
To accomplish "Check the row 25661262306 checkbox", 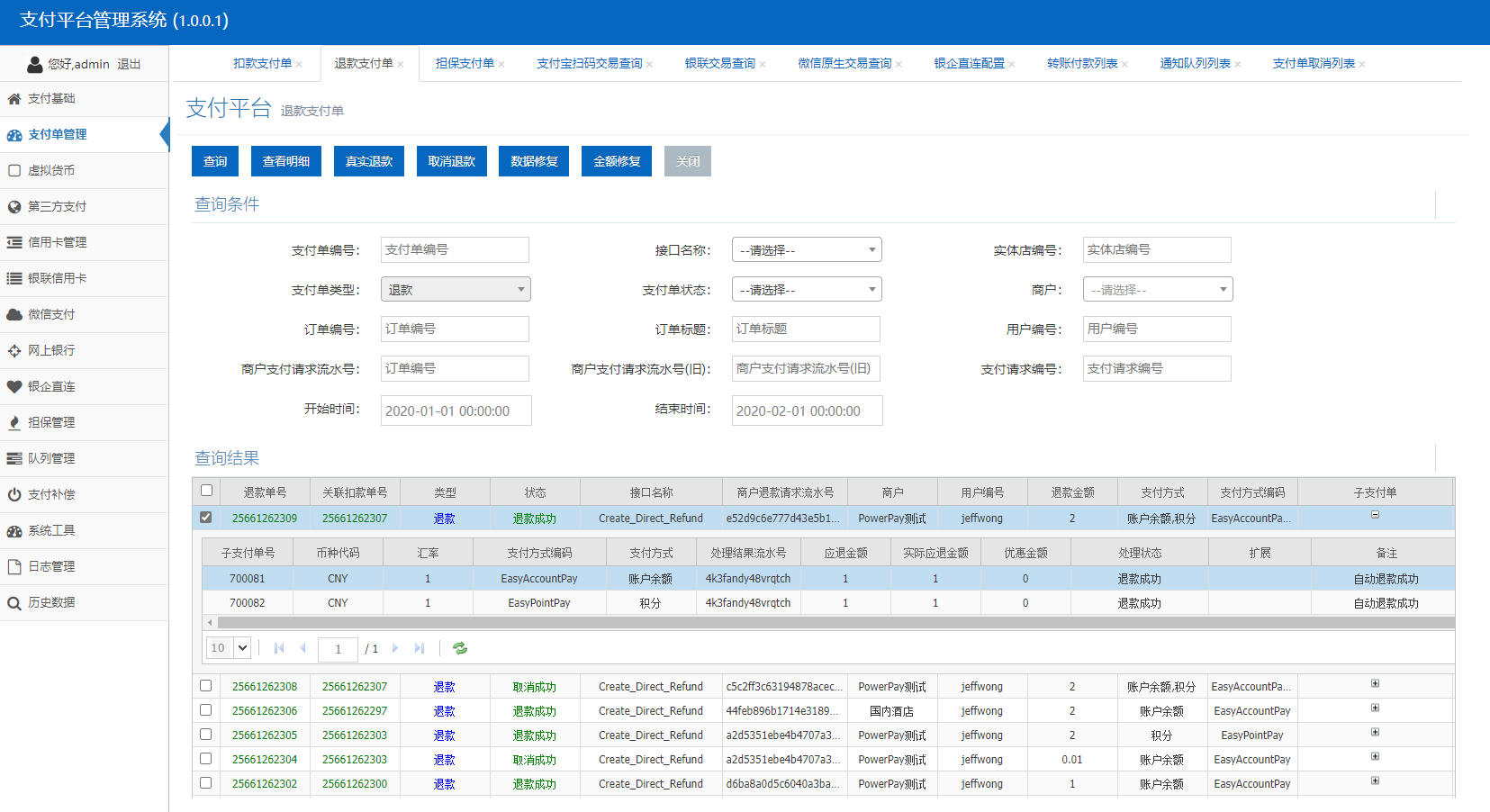I will pos(206,710).
